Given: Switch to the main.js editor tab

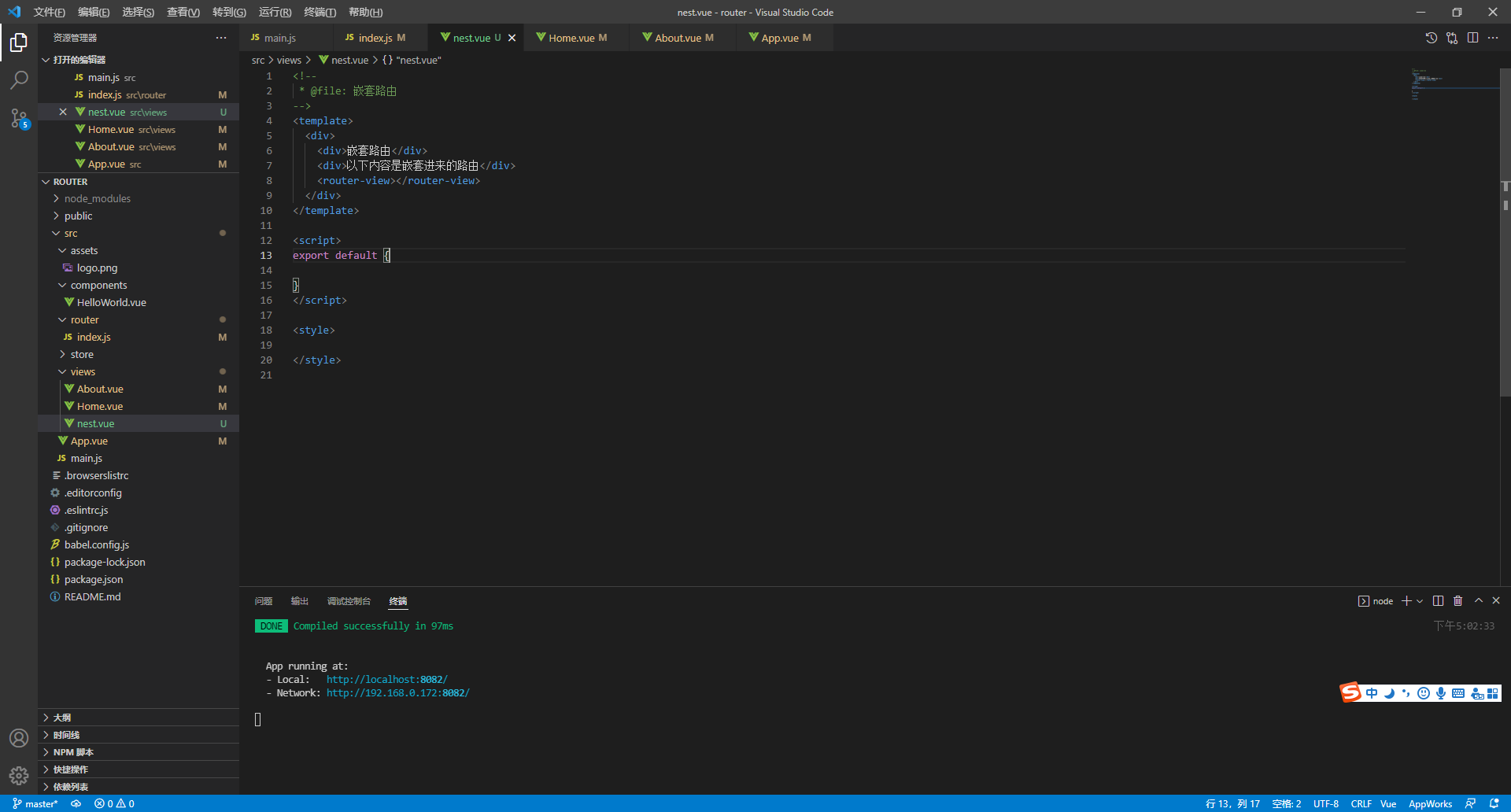Looking at the screenshot, I should pos(286,38).
